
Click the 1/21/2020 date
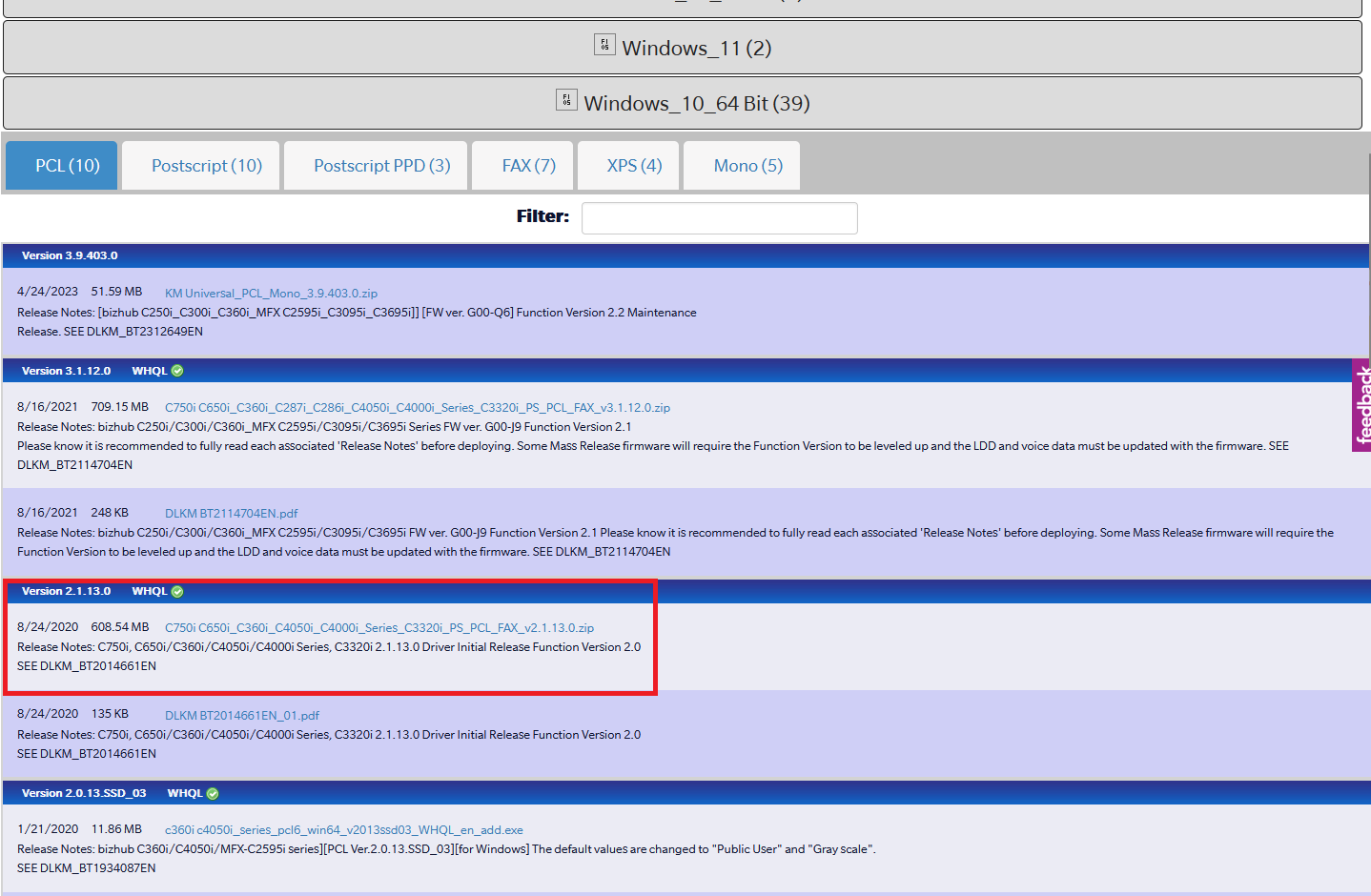click(x=48, y=828)
